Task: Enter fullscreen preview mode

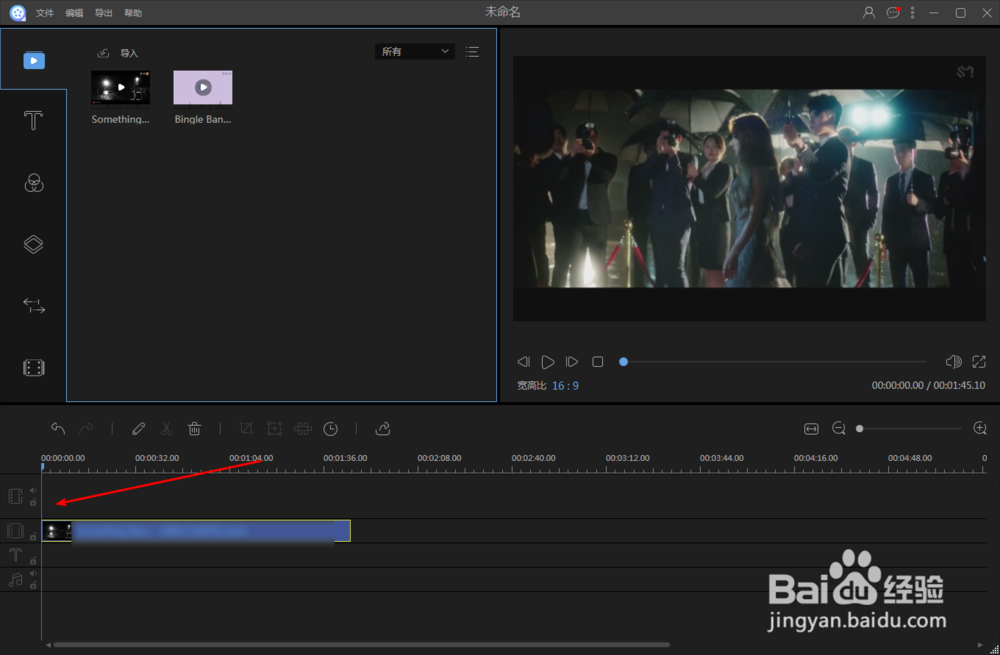Action: pos(979,362)
